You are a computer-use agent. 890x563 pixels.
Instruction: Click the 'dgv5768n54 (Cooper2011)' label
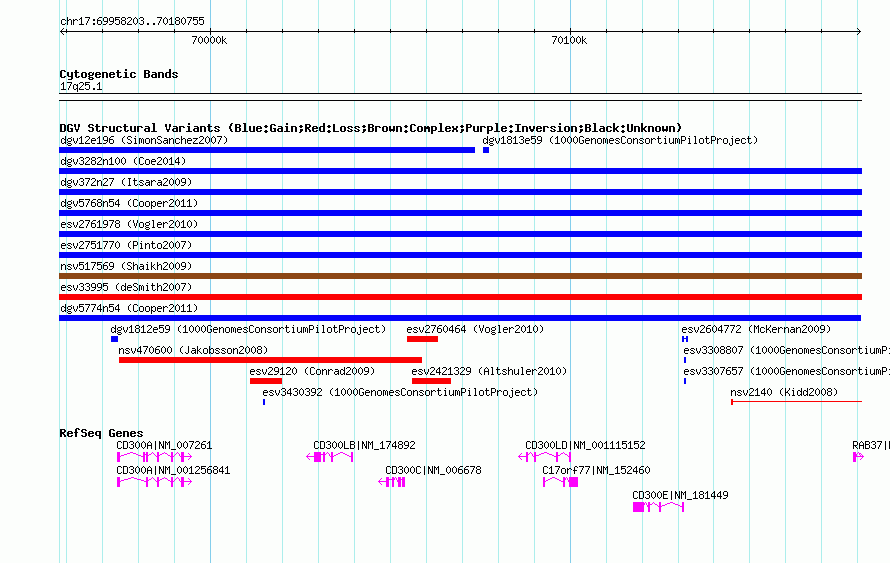129,203
